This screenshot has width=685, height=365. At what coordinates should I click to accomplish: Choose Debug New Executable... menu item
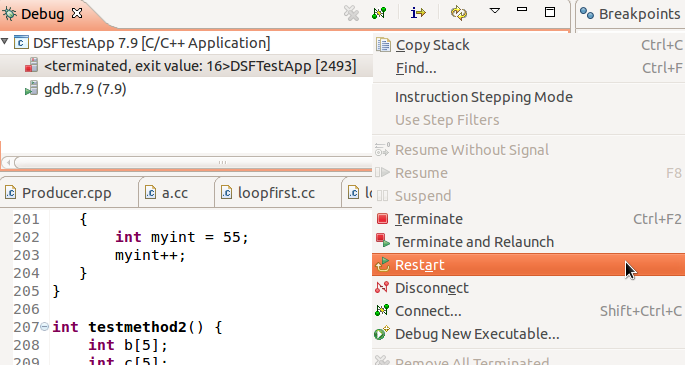pos(529,334)
